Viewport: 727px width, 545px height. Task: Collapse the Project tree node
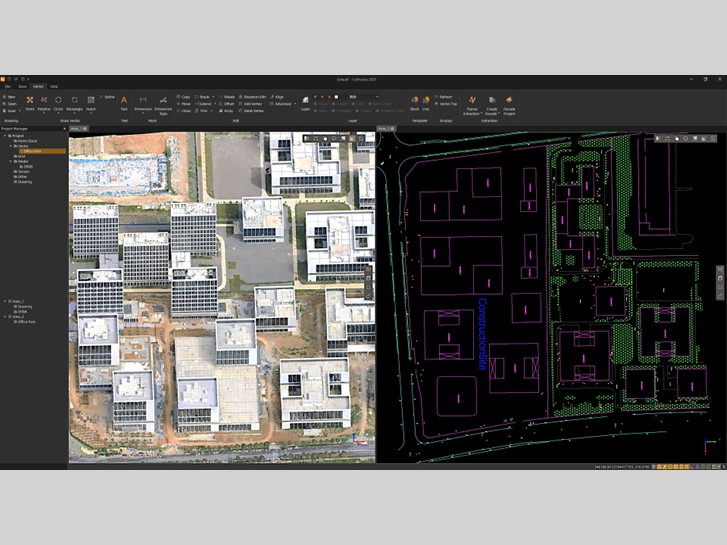click(5, 136)
